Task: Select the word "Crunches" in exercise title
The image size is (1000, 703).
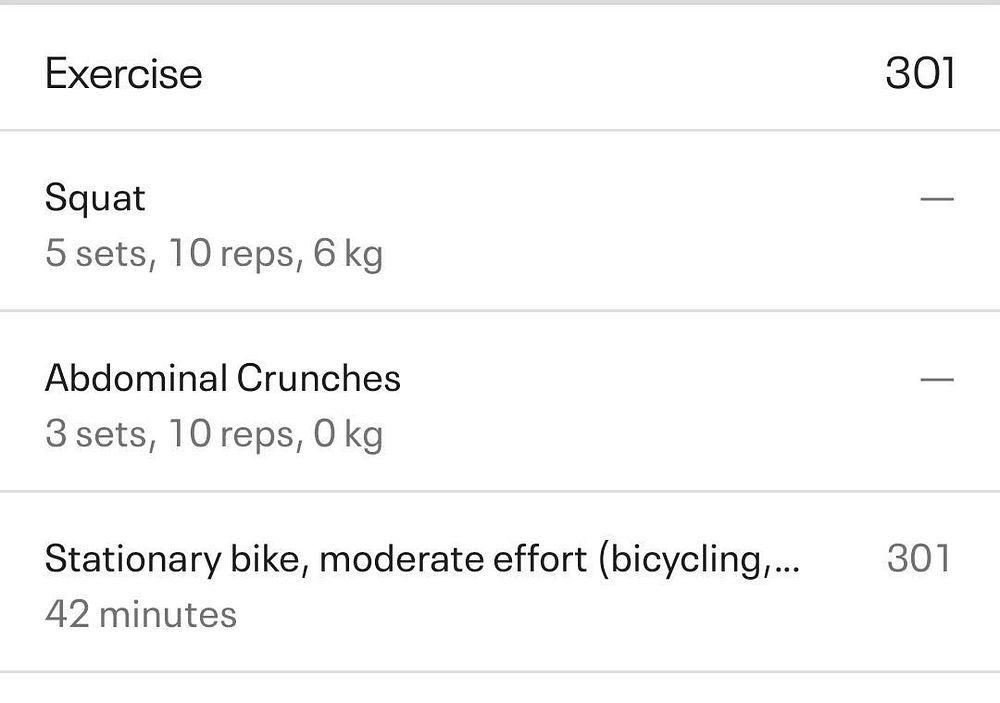Action: (x=318, y=378)
